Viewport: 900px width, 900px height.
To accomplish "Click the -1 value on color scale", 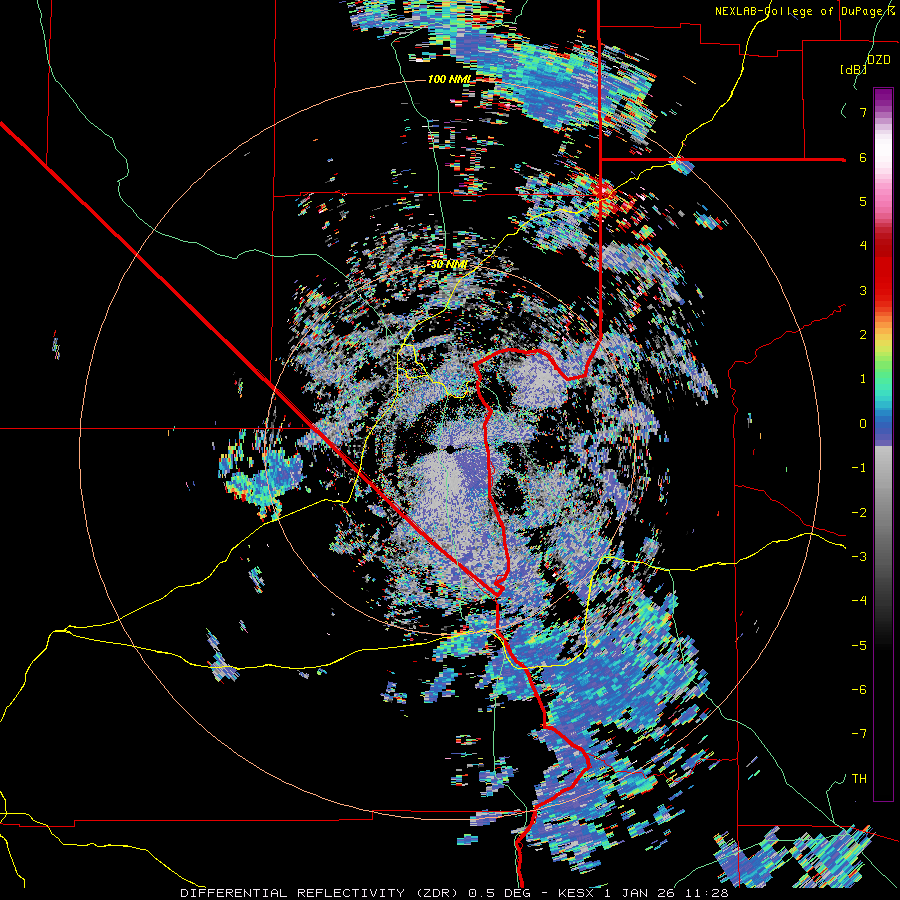I will (859, 468).
